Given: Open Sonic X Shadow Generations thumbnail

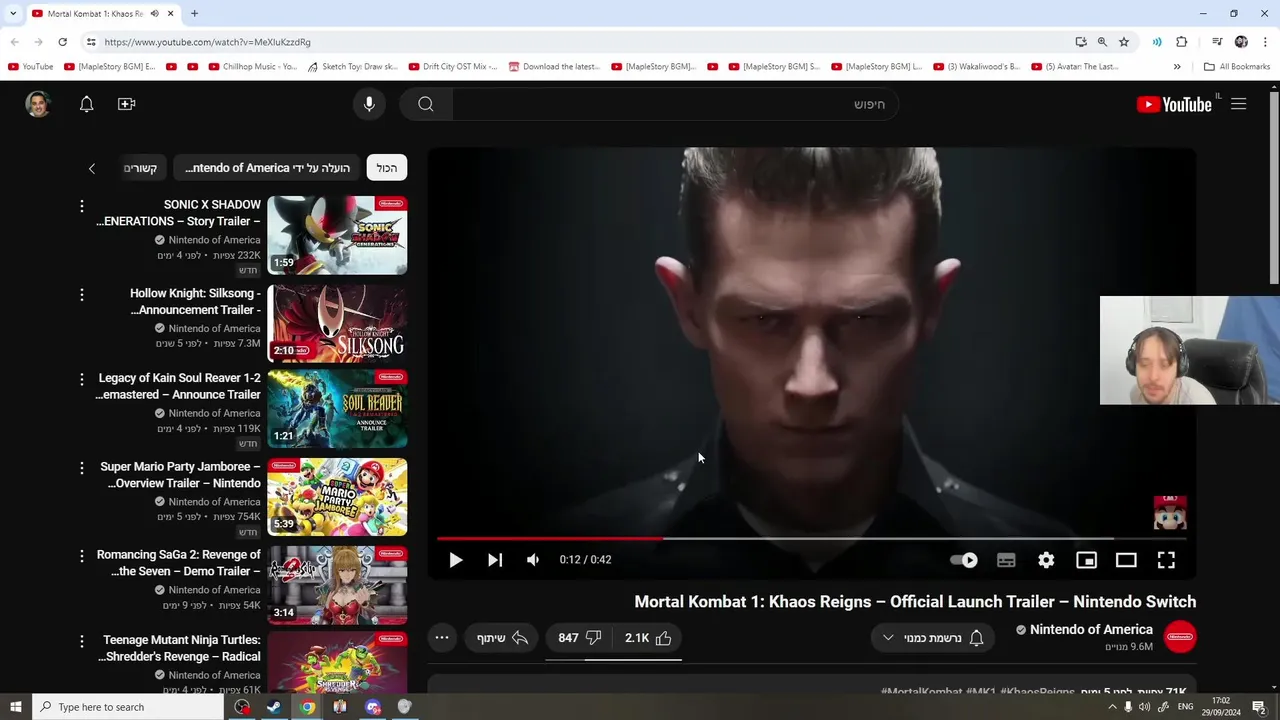Looking at the screenshot, I should tap(337, 235).
